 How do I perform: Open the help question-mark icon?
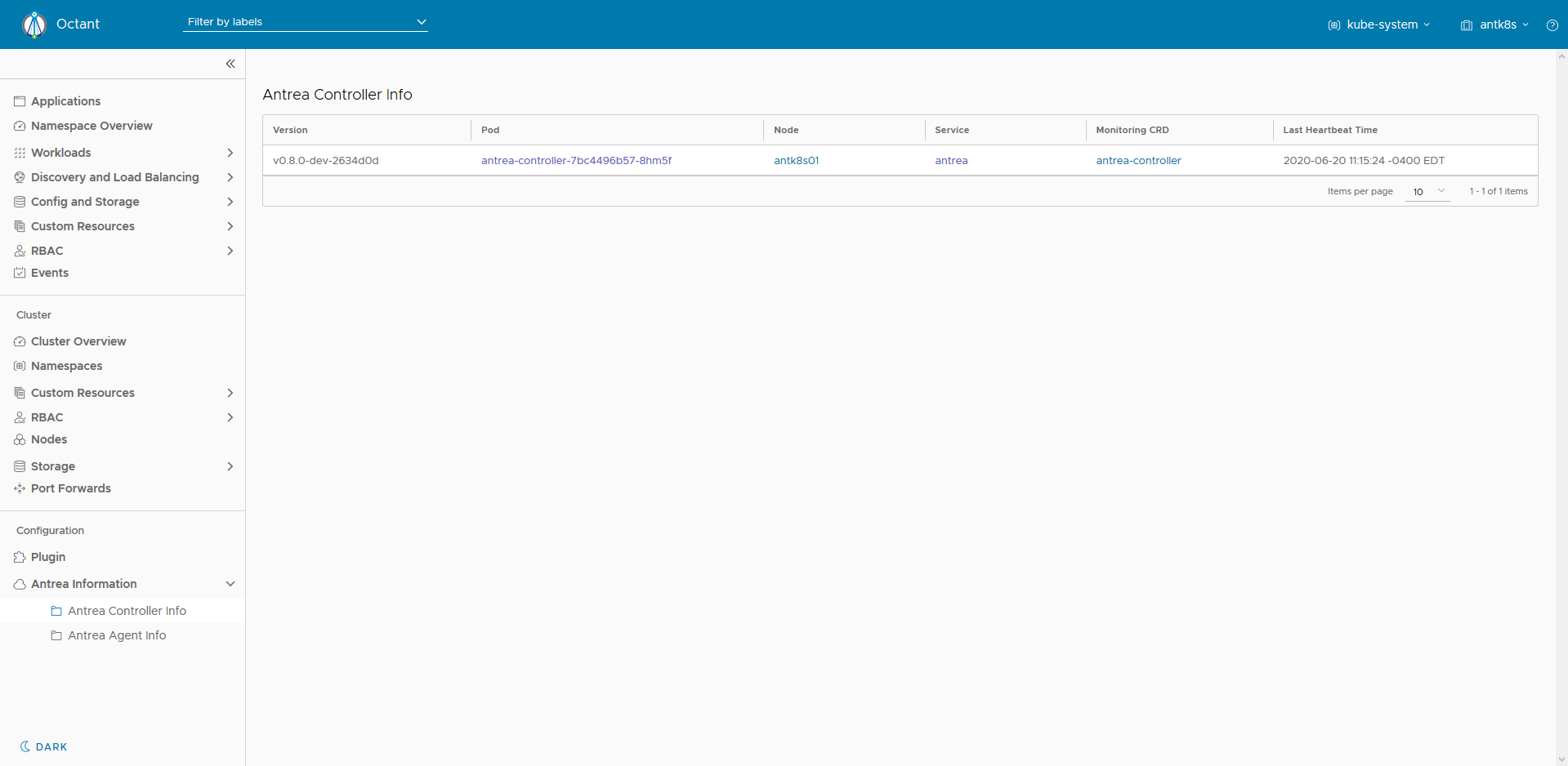(x=1552, y=25)
